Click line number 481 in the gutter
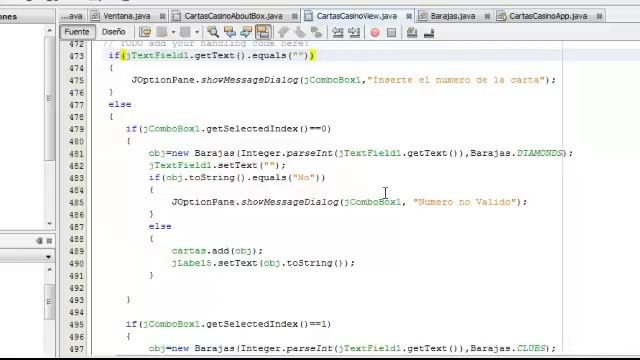The width and height of the screenshot is (640, 360). click(x=76, y=154)
